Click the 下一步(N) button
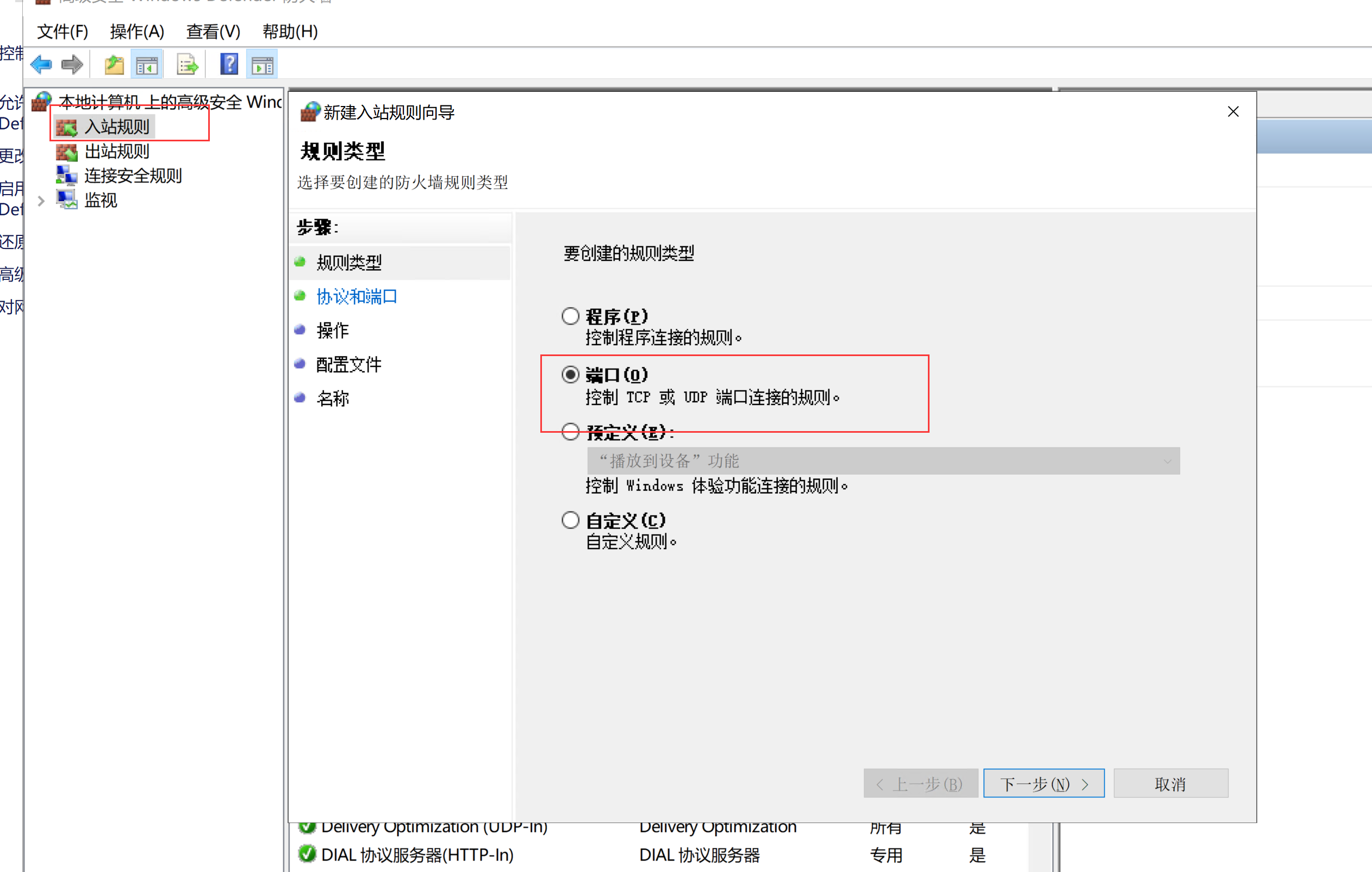Screen dimensions: 1372x872 point(1043,783)
